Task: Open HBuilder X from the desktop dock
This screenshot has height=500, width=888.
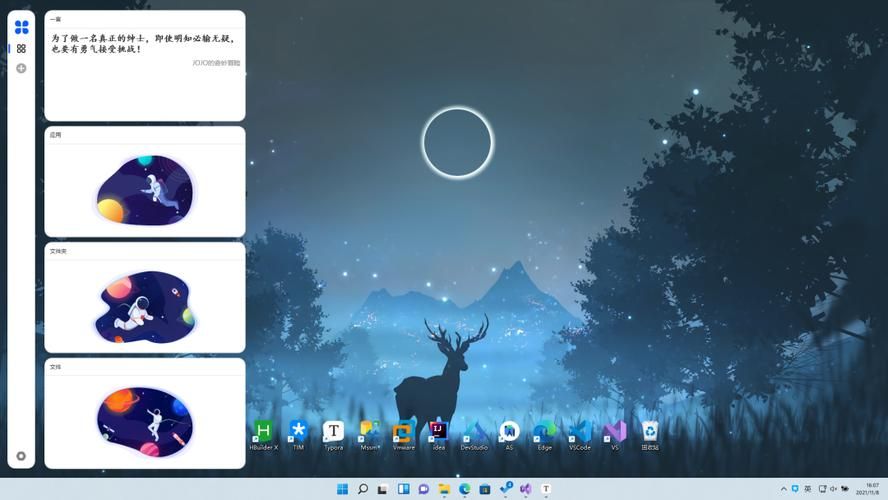Action: coord(263,432)
